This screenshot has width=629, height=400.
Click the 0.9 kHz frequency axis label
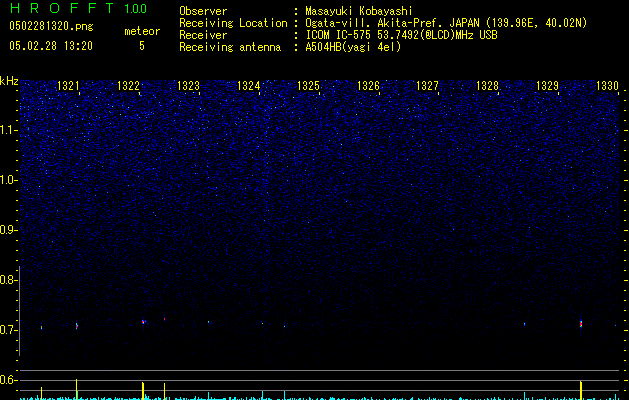(8, 230)
